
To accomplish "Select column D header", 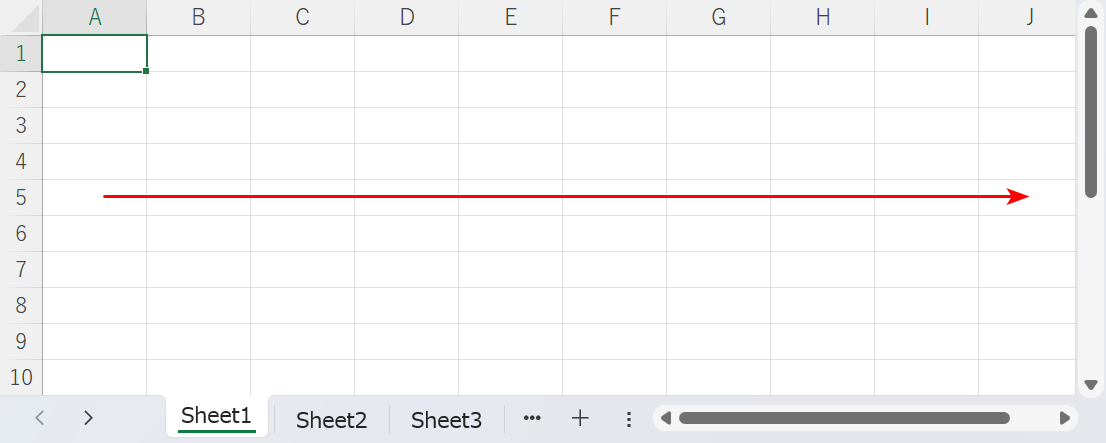I will click(x=406, y=17).
